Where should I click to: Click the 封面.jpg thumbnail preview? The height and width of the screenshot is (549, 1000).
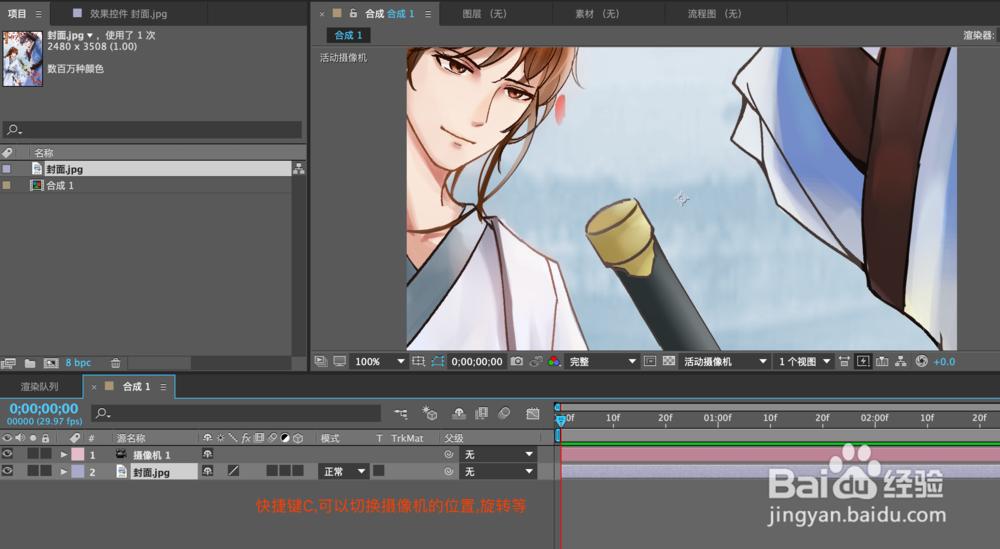click(x=22, y=59)
